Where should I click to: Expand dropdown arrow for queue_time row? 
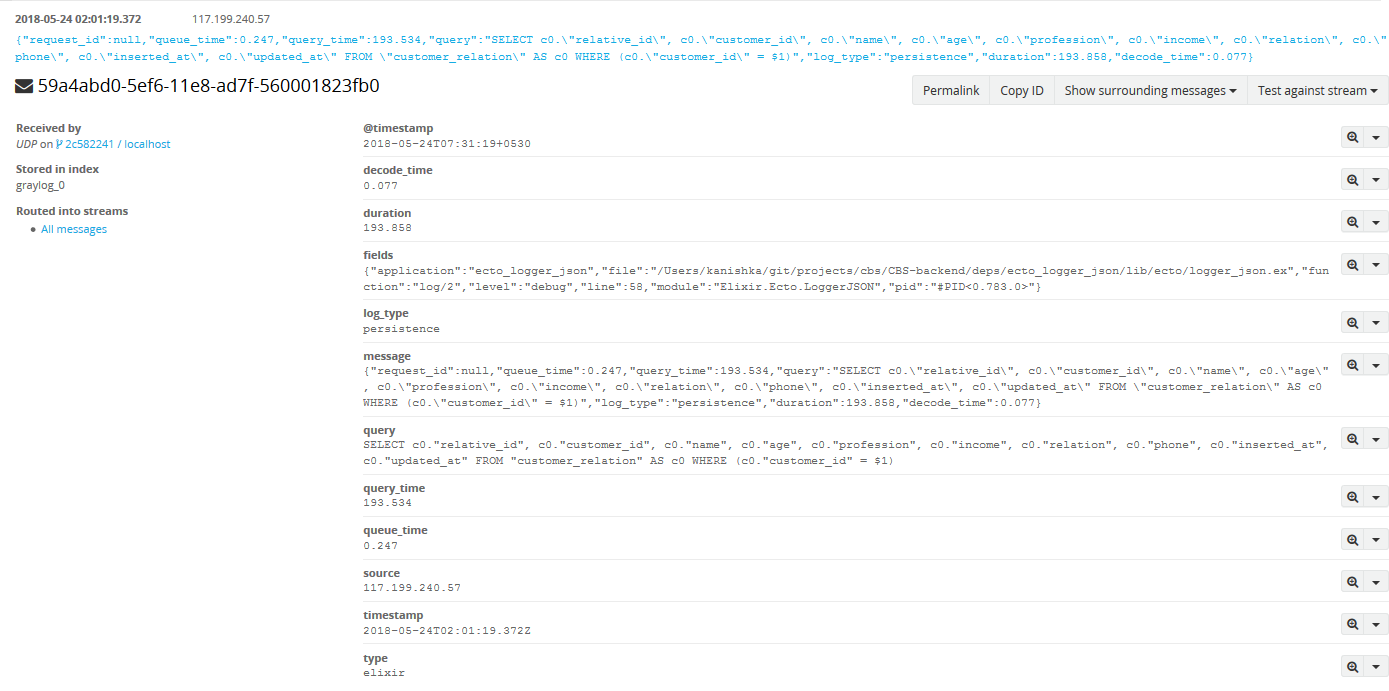[1376, 539]
